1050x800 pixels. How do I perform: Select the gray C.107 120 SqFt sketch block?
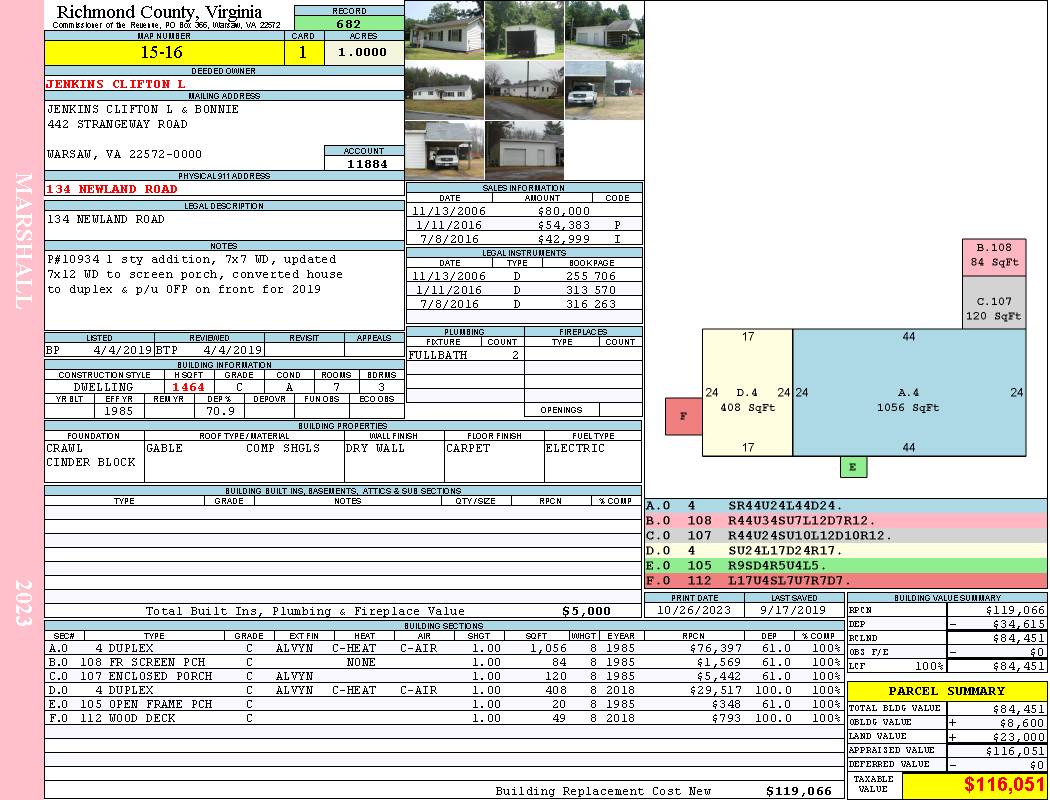tap(994, 302)
